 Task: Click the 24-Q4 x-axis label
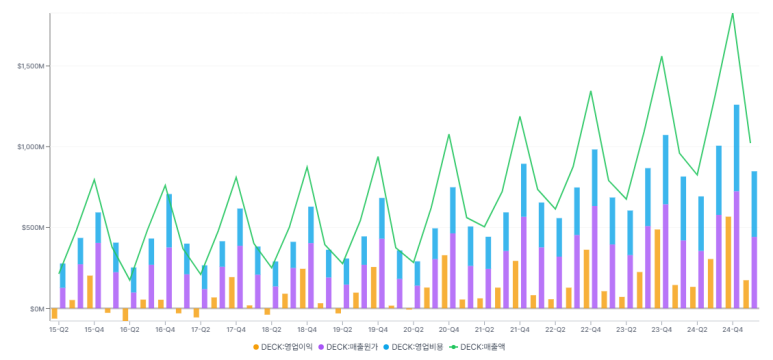tap(733, 329)
